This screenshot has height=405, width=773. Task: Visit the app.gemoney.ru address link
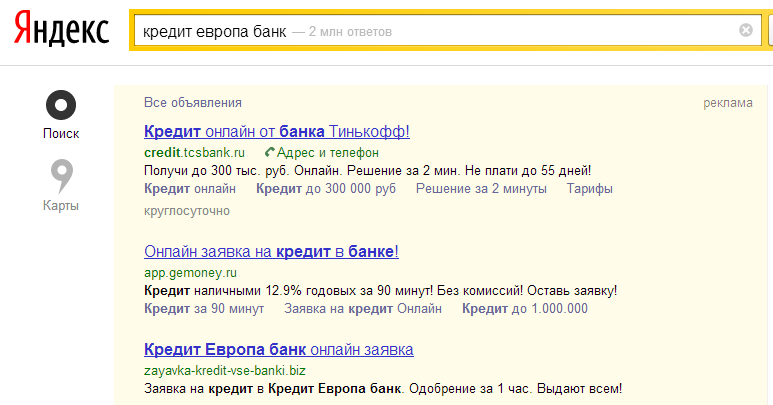(190, 273)
